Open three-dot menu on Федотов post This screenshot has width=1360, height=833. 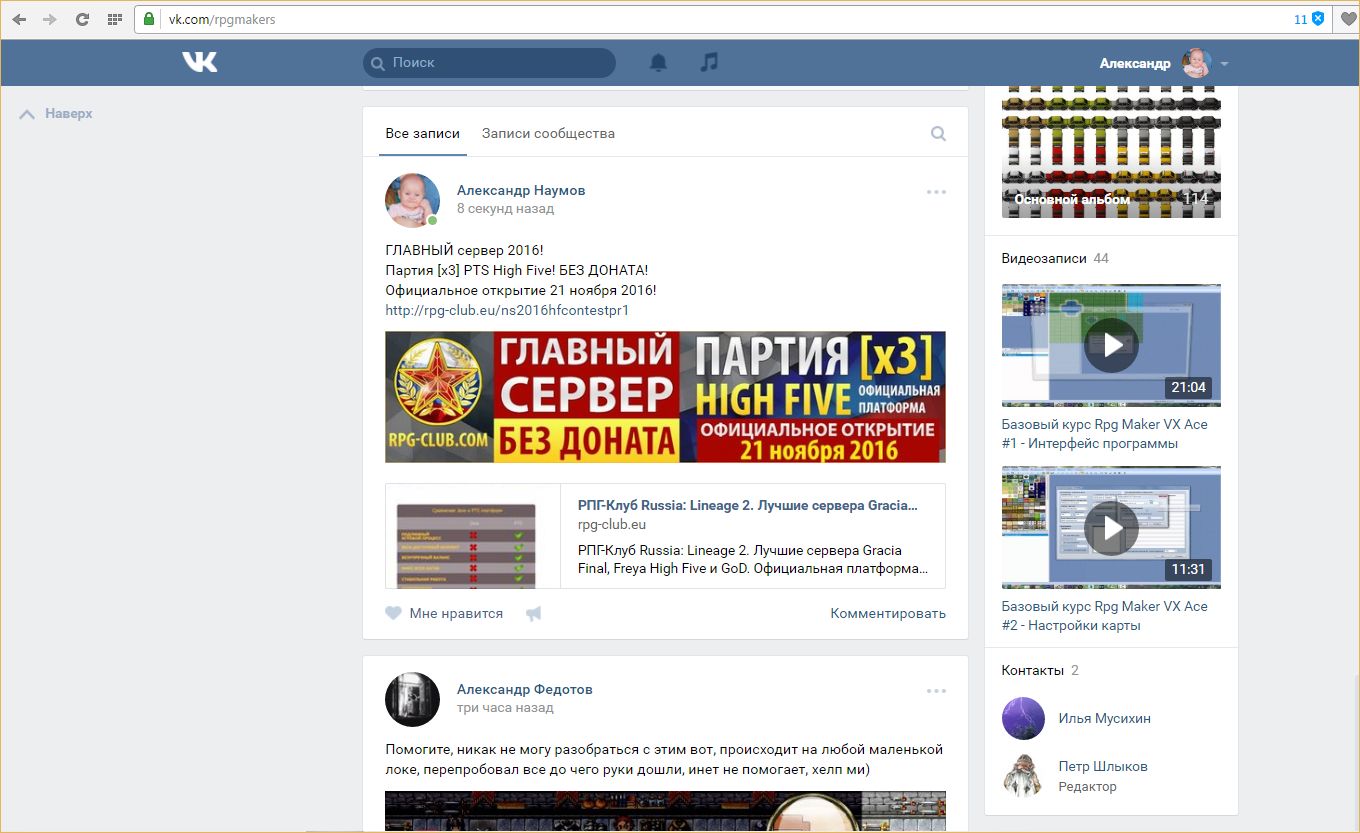click(x=936, y=691)
